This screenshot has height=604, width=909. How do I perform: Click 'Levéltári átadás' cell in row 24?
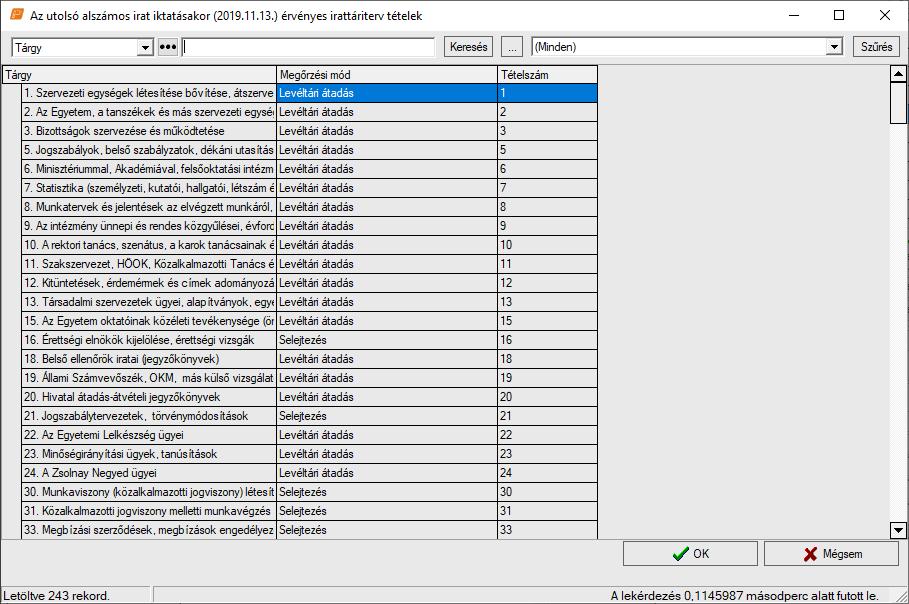pyautogui.click(x=387, y=473)
